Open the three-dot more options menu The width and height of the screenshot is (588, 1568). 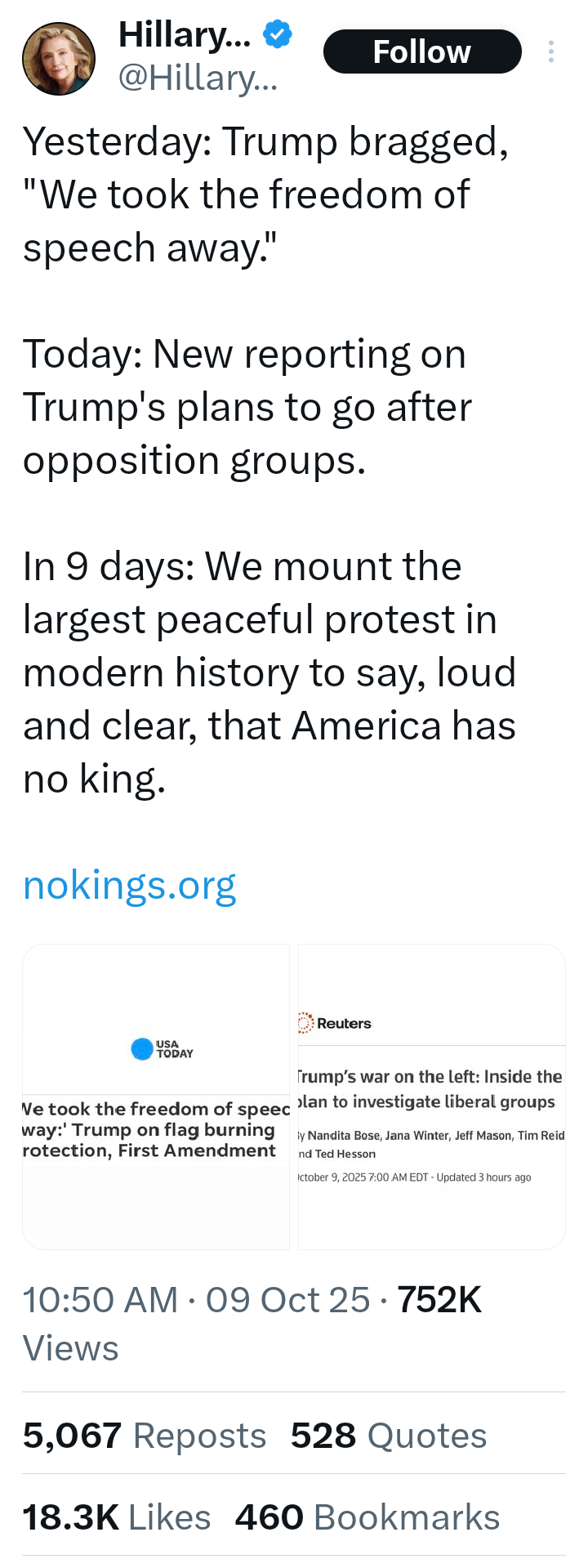[x=551, y=51]
